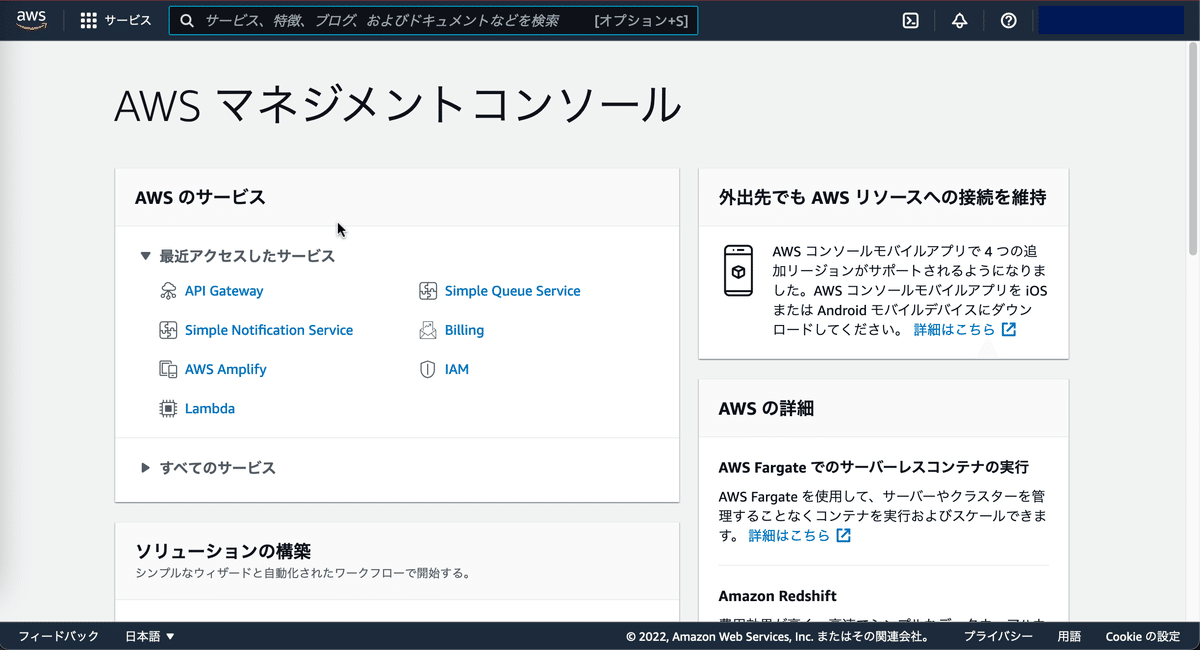Click the AWS logo in header
1200x650 pixels.
pyautogui.click(x=31, y=20)
